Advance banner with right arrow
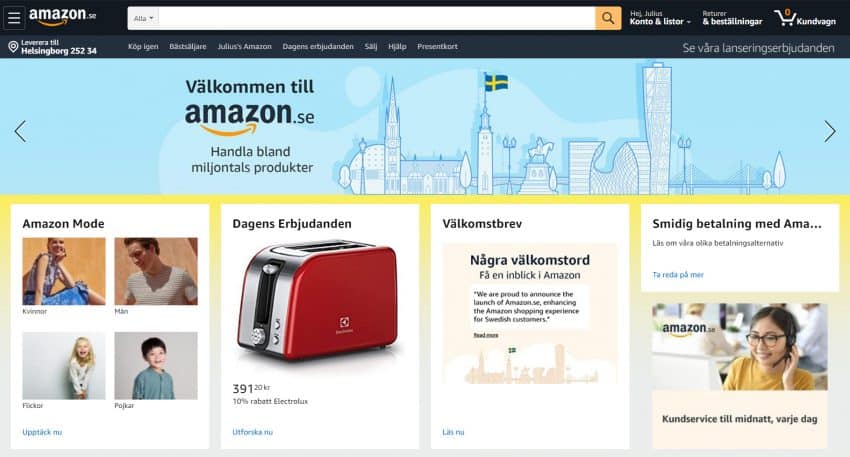The image size is (850, 457). (830, 131)
